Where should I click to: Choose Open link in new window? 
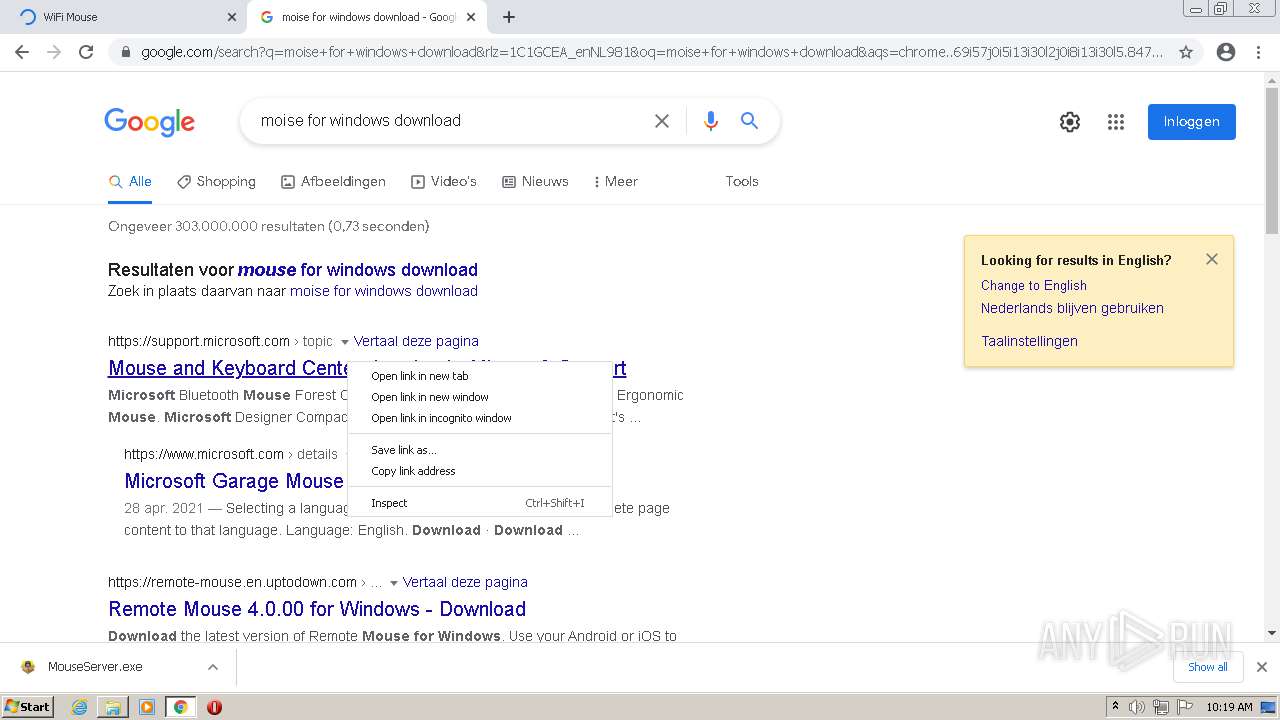pyautogui.click(x=480, y=397)
